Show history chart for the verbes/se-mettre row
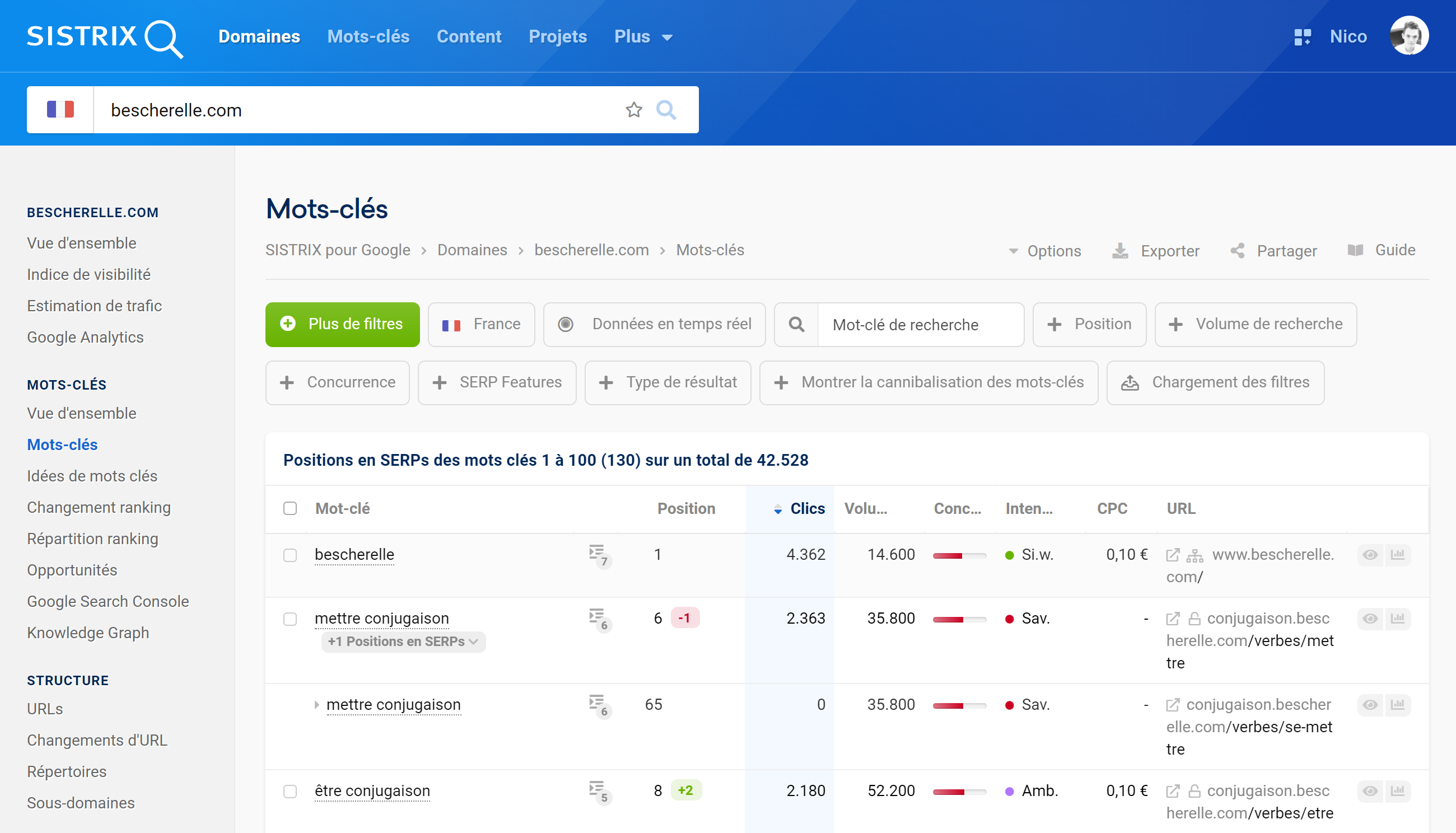Viewport: 1456px width, 833px height. pyautogui.click(x=1398, y=705)
